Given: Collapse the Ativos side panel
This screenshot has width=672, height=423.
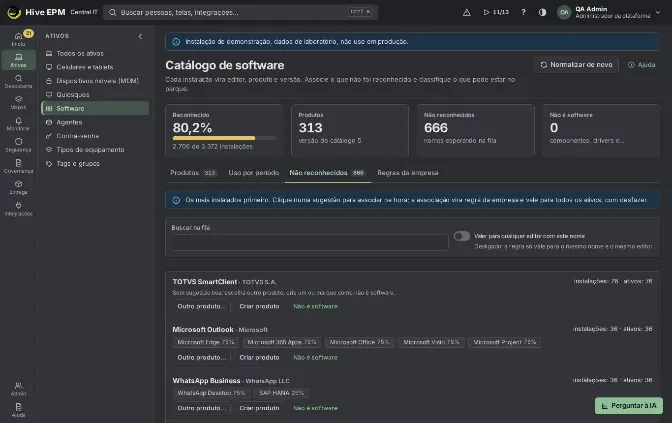Looking at the screenshot, I should (x=140, y=36).
